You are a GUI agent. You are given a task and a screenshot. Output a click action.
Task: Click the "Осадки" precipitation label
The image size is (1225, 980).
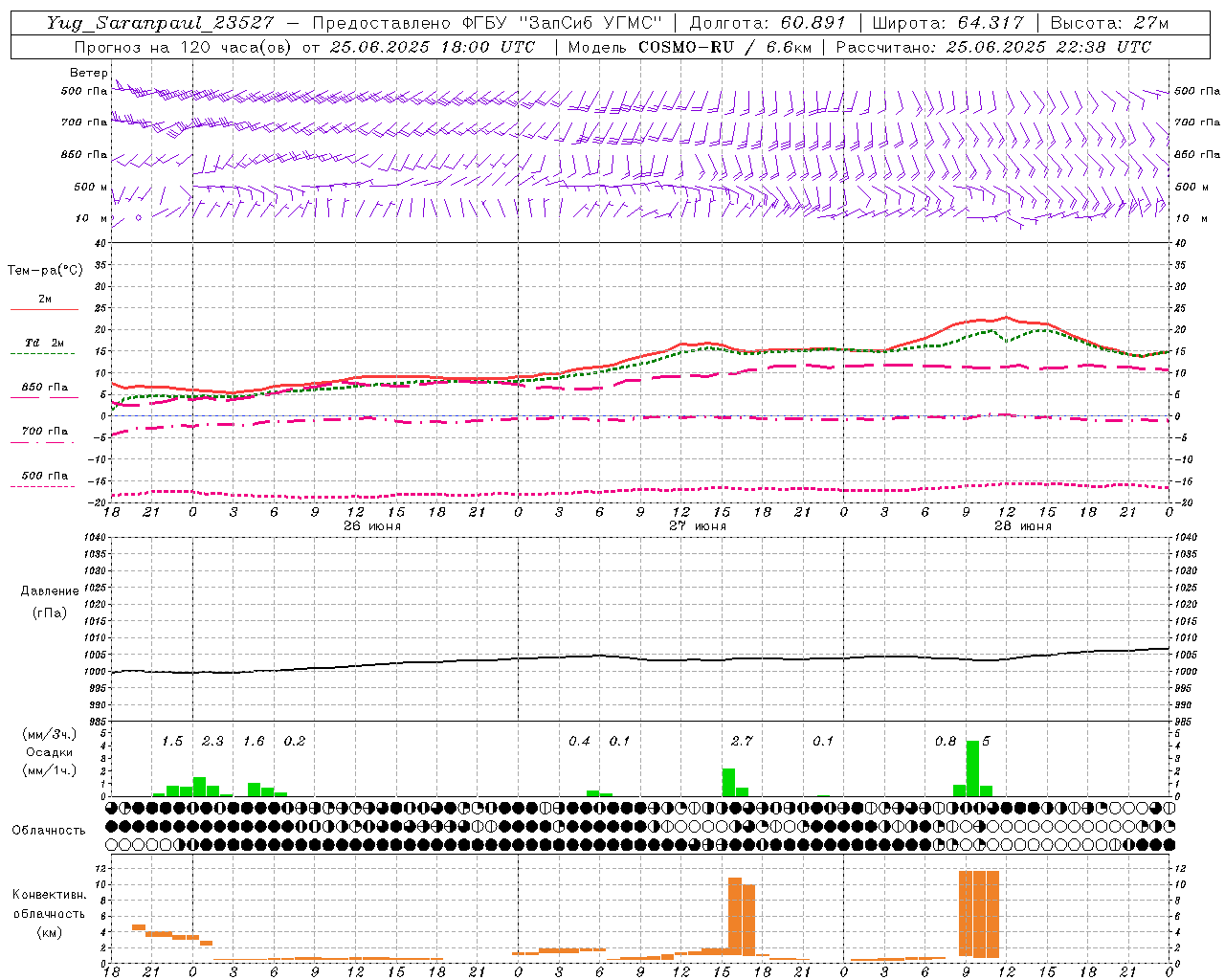(50, 752)
